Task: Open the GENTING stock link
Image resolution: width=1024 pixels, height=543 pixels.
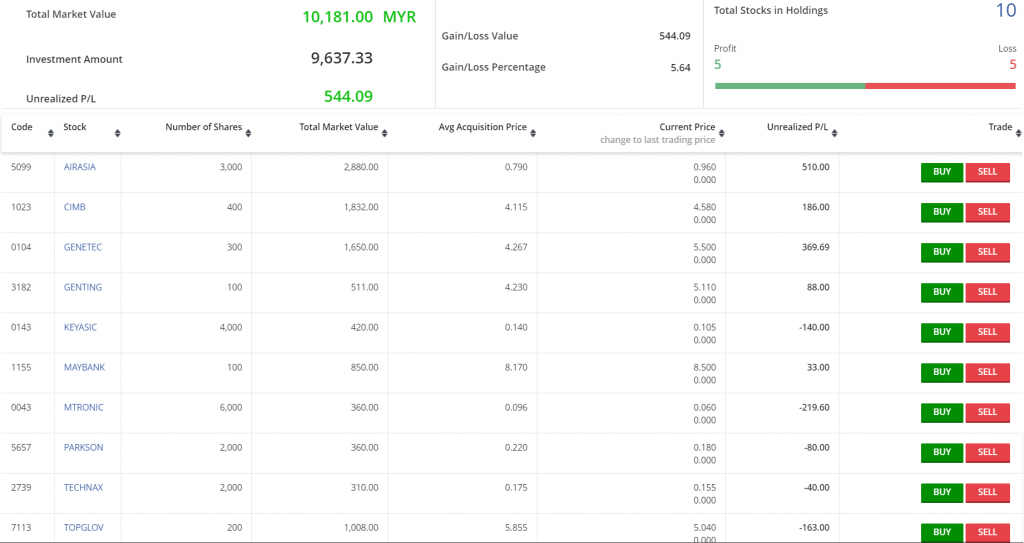Action: click(x=83, y=288)
